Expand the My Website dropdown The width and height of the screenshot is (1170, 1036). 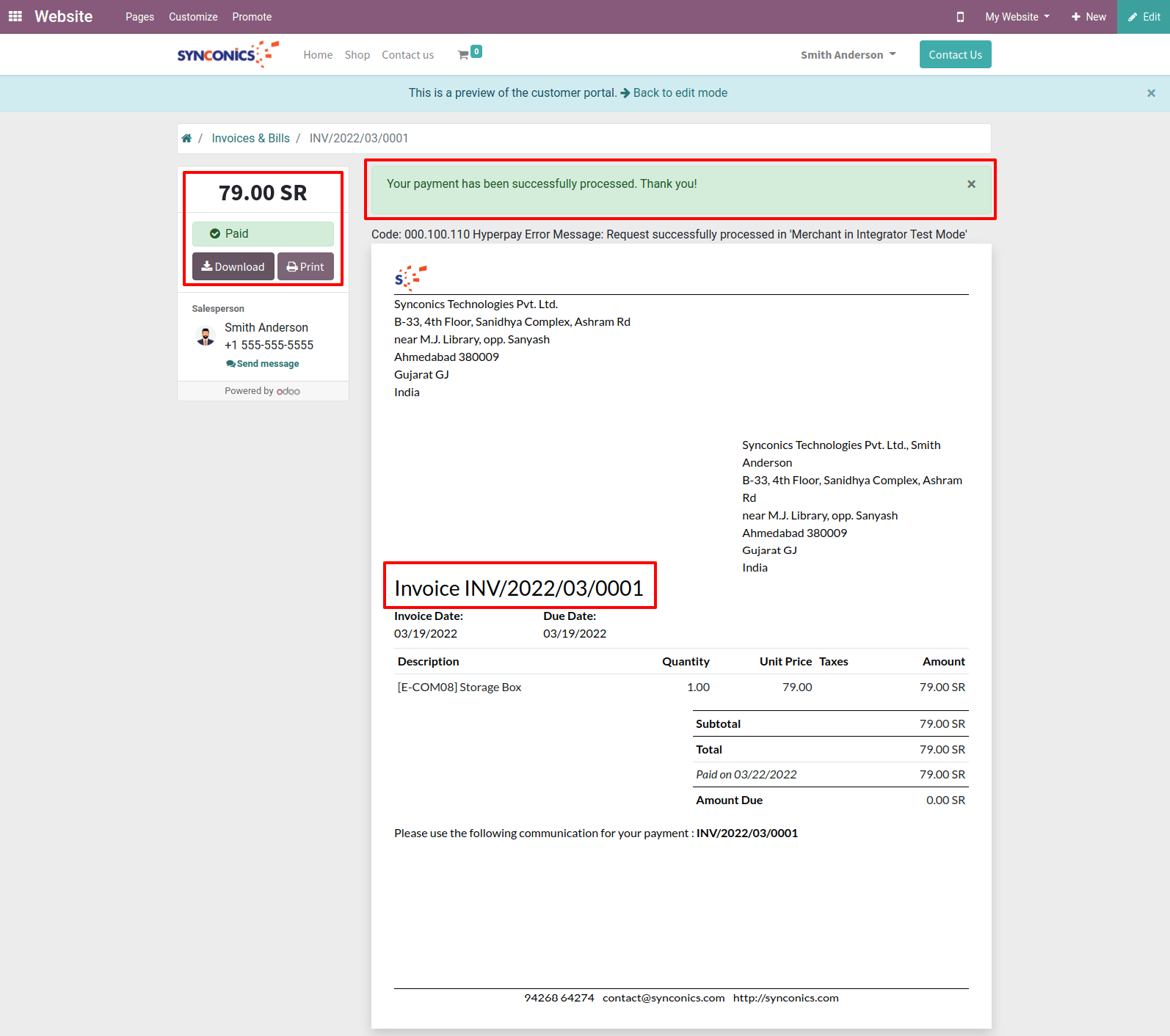point(1017,17)
